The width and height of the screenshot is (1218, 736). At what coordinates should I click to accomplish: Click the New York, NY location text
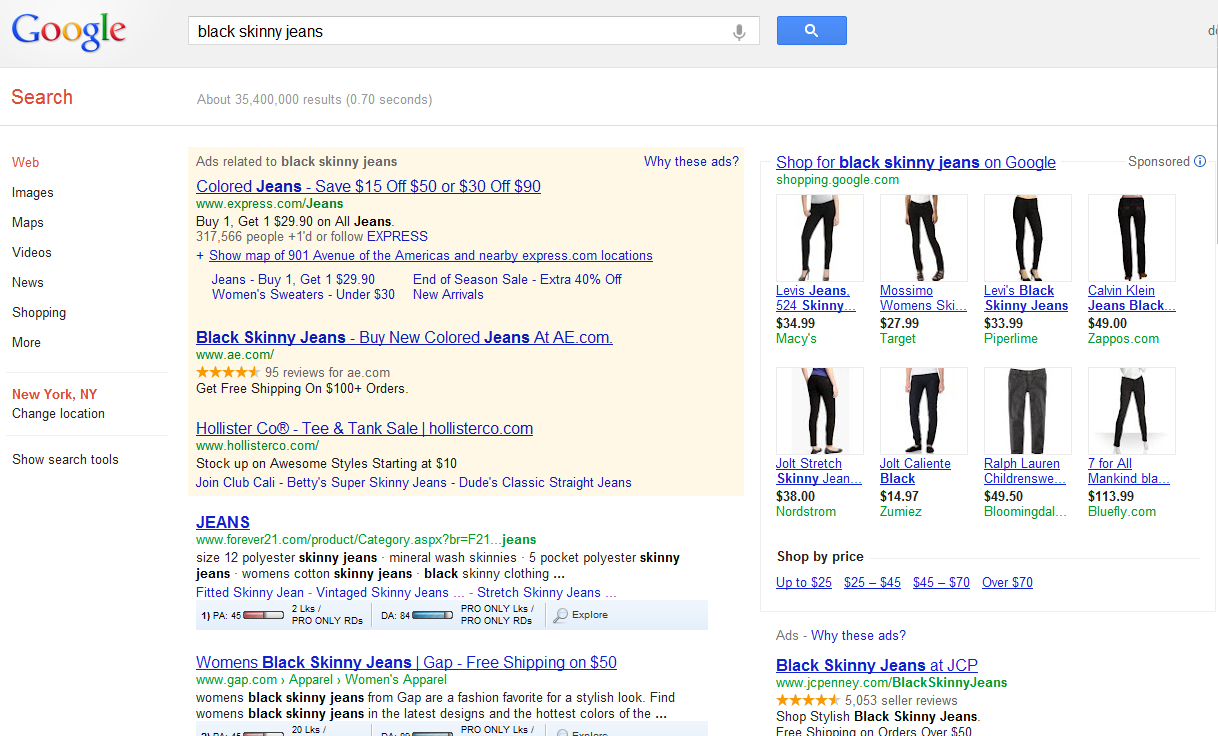tap(55, 394)
